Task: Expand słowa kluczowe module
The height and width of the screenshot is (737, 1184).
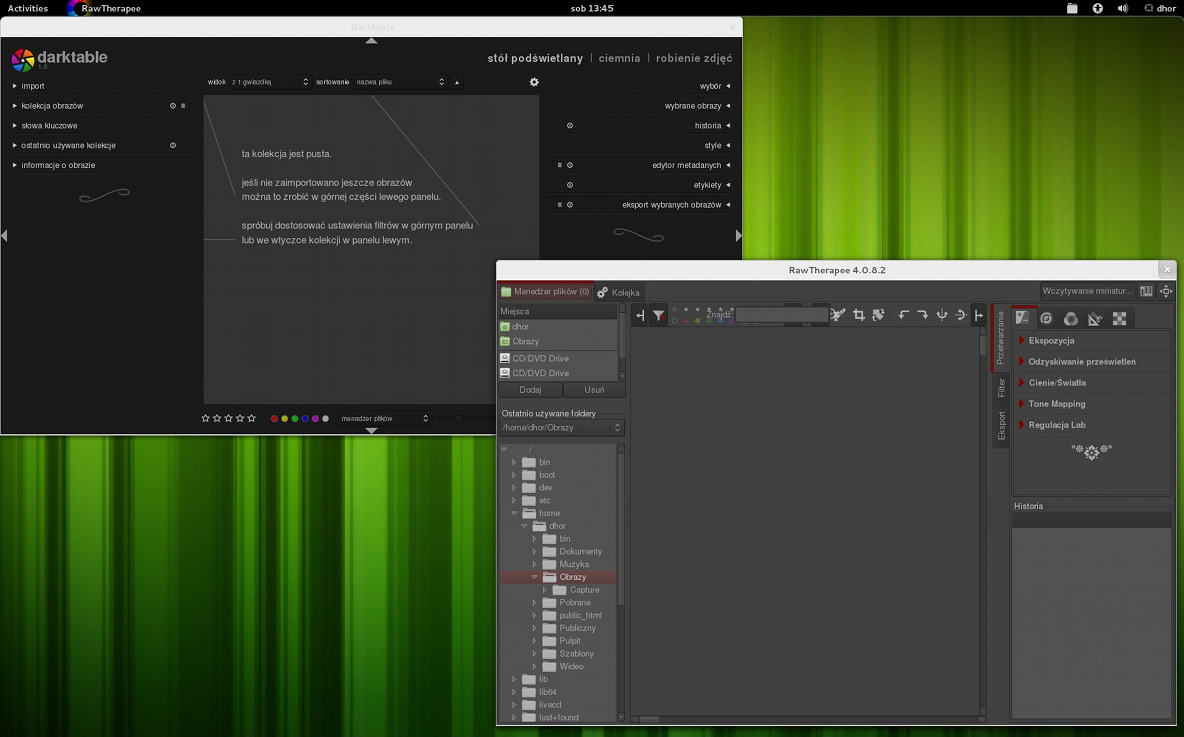Action: 14,125
